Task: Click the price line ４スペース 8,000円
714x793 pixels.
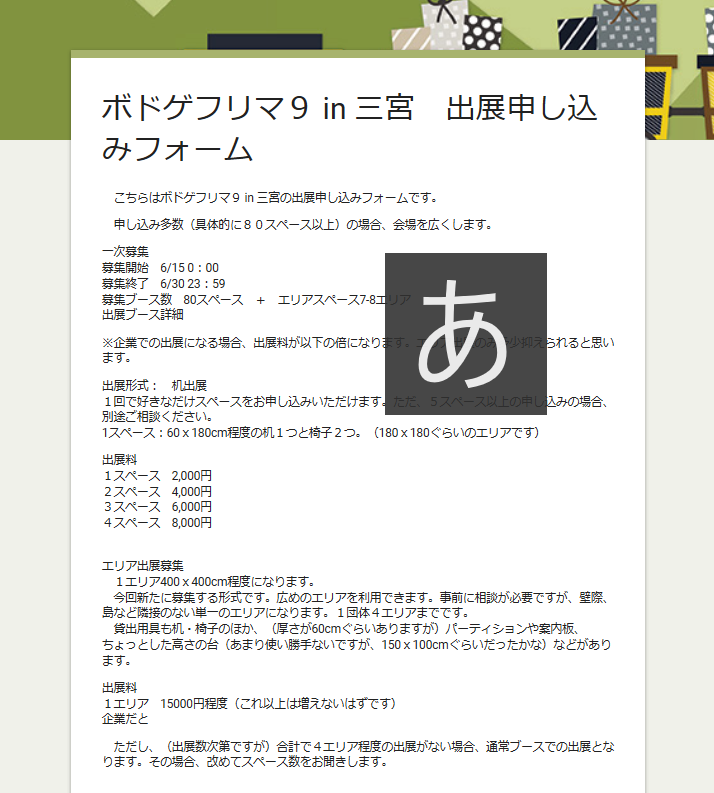Action: tap(157, 522)
